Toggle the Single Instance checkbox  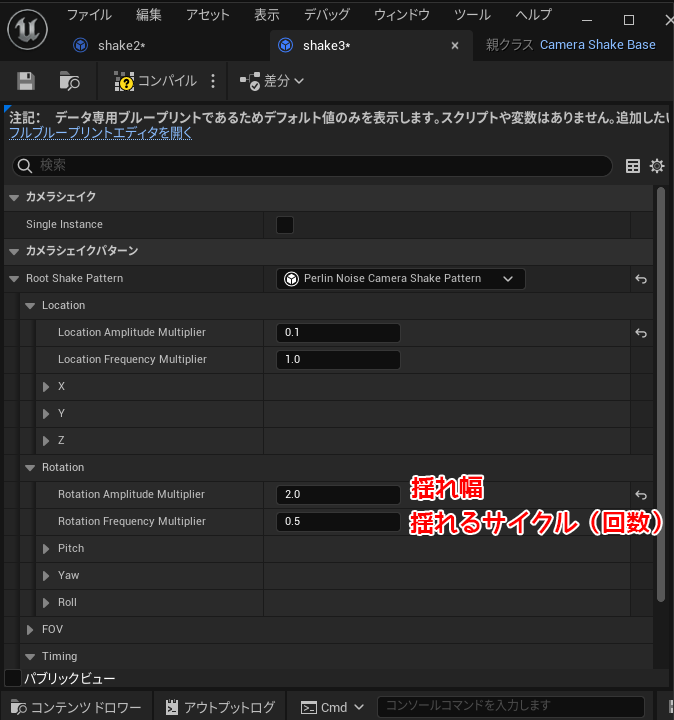click(x=285, y=225)
